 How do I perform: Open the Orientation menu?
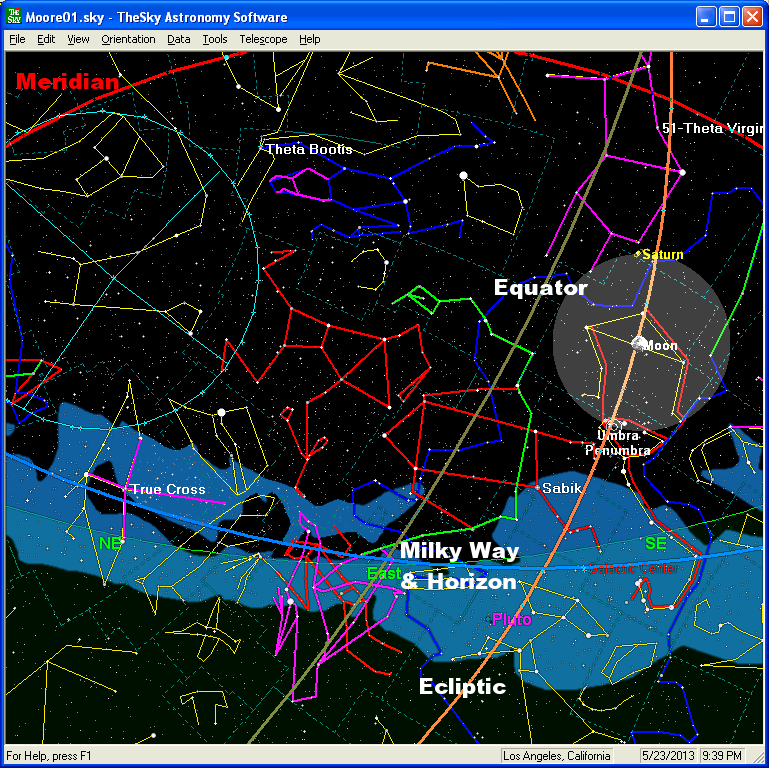(128, 39)
